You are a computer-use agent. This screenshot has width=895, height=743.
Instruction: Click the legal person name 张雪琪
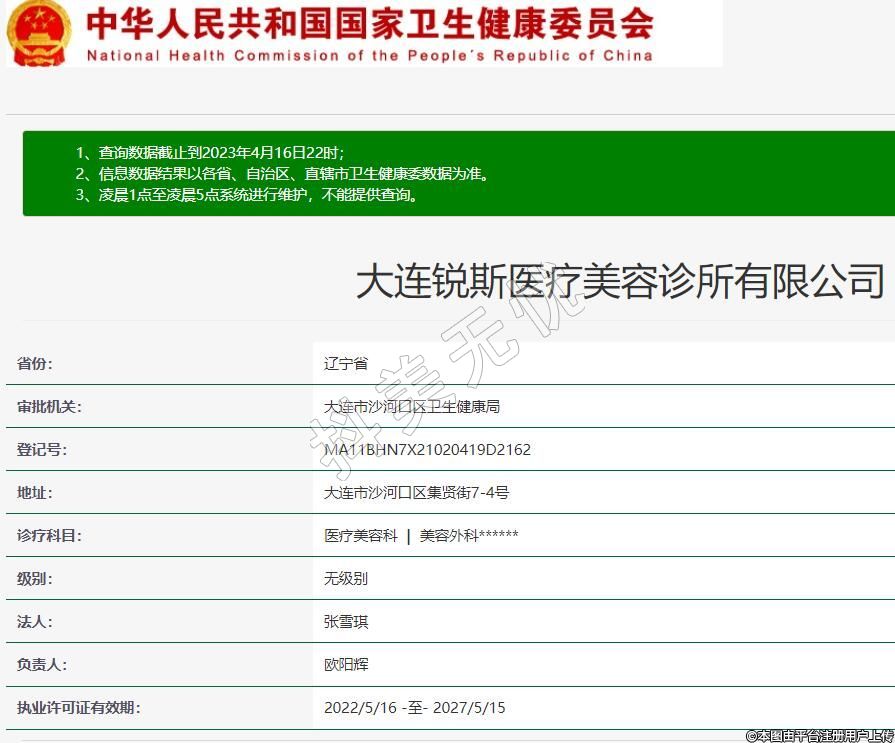346,622
